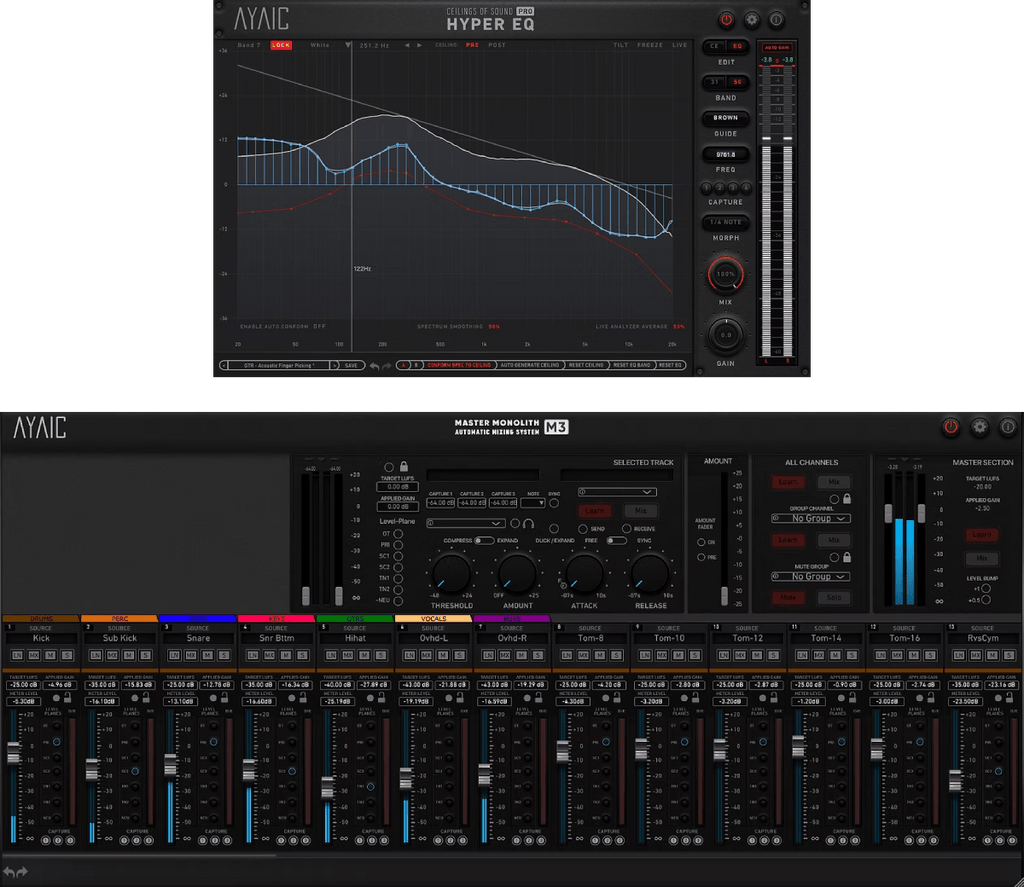
Task: Select the SC1 Level-Plane radio button
Action: (398, 556)
